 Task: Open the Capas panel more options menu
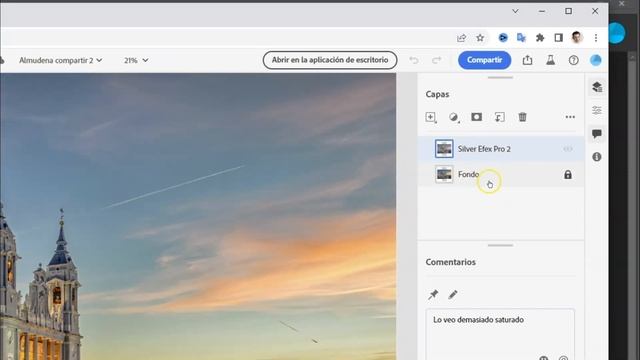pyautogui.click(x=570, y=117)
